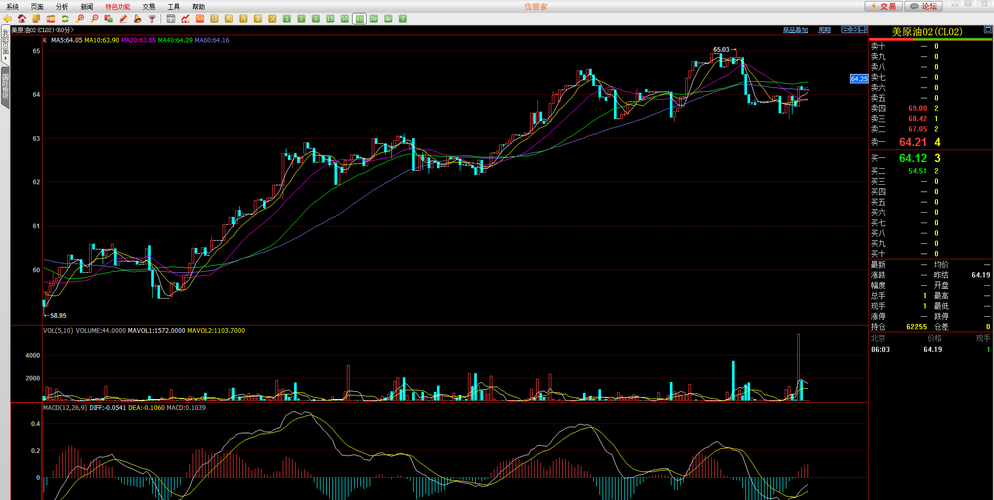Switch to monthly period (月) icon
The width and height of the screenshot is (994, 500).
pyautogui.click(x=243, y=19)
